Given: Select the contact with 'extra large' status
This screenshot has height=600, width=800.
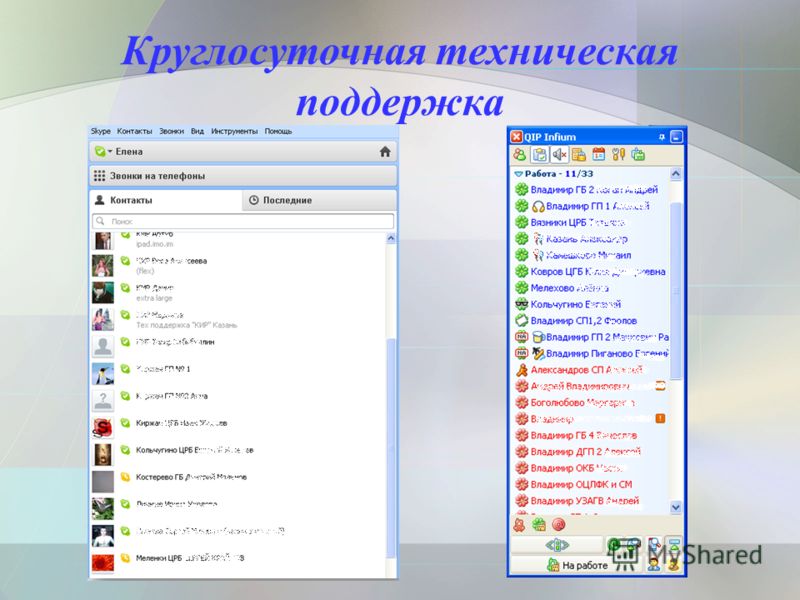Looking at the screenshot, I should tap(238, 293).
